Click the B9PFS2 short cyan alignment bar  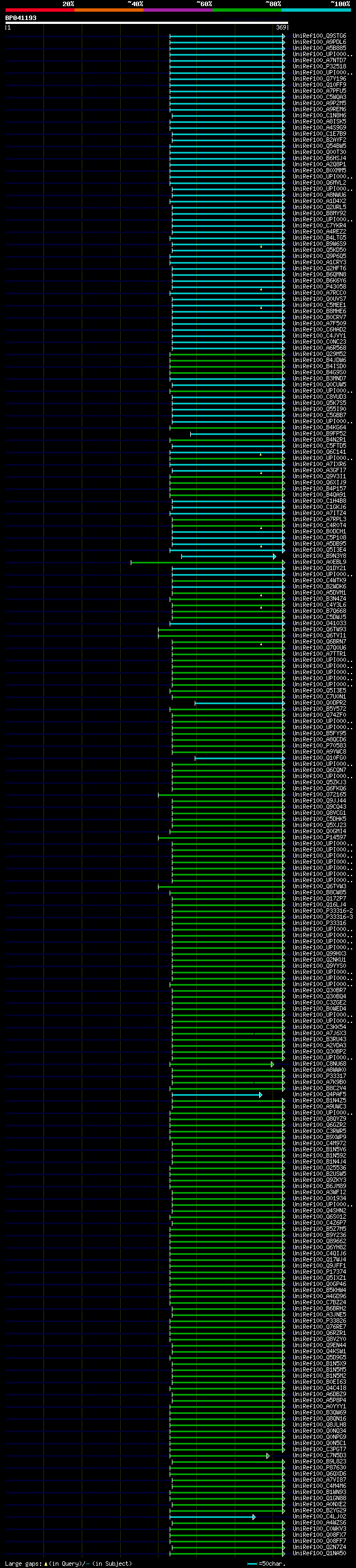click(x=238, y=434)
